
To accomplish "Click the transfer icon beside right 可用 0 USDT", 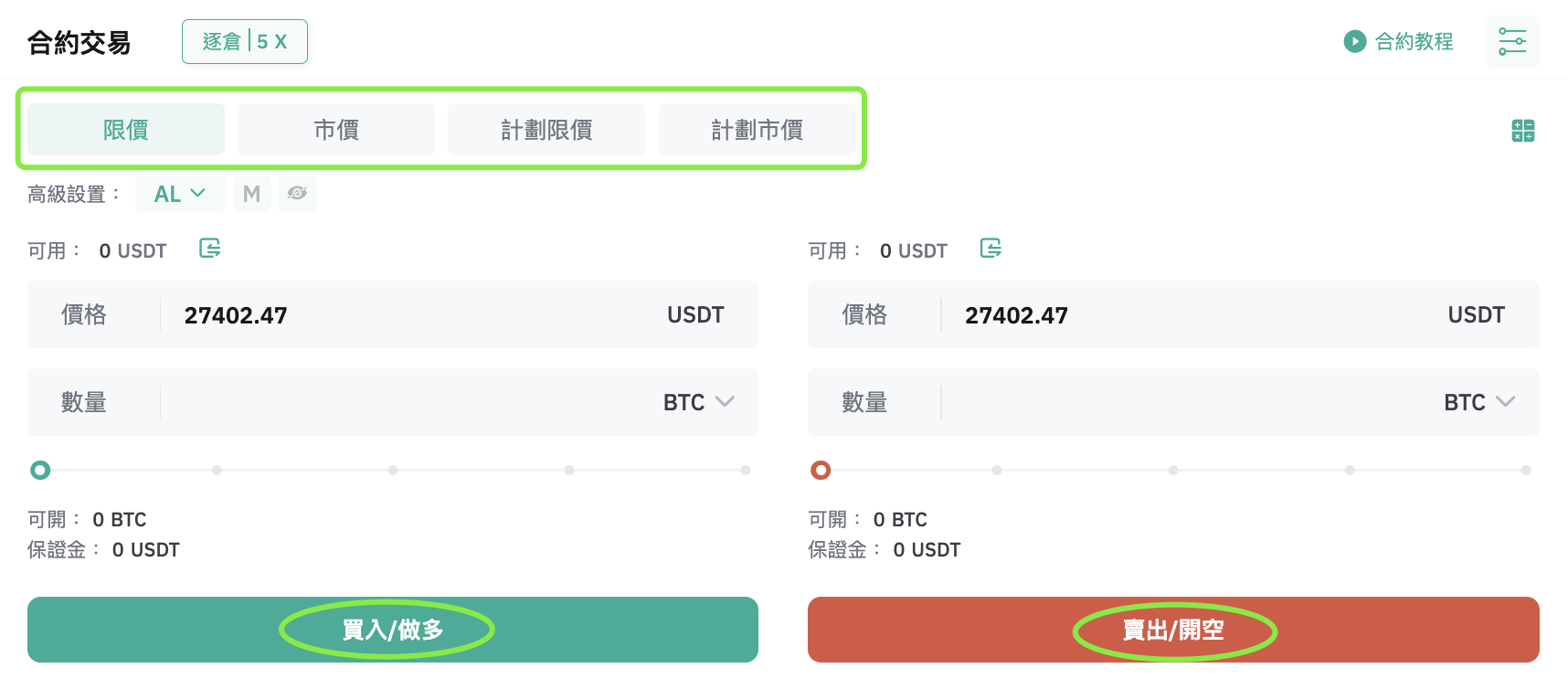I will (x=991, y=249).
